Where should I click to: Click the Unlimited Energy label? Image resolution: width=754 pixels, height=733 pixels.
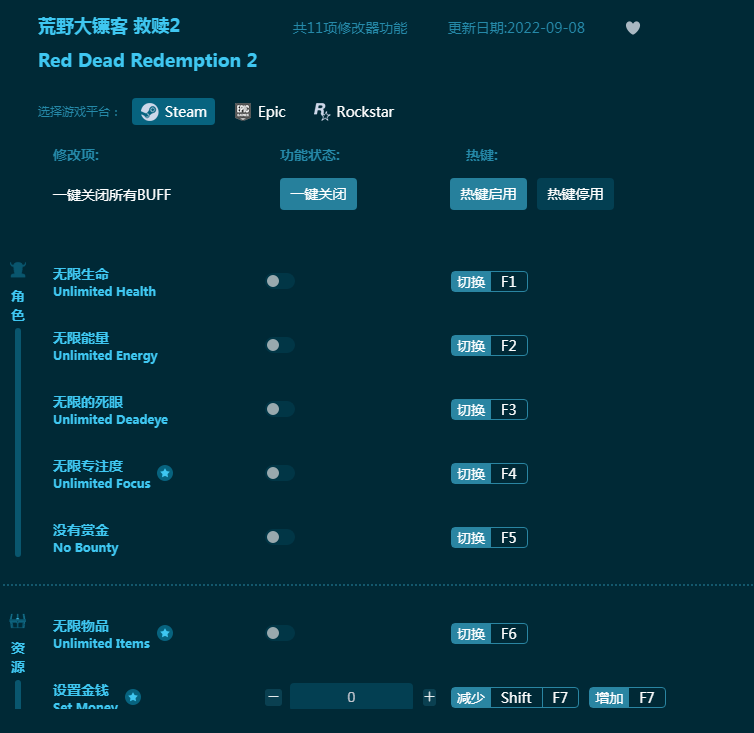click(105, 346)
